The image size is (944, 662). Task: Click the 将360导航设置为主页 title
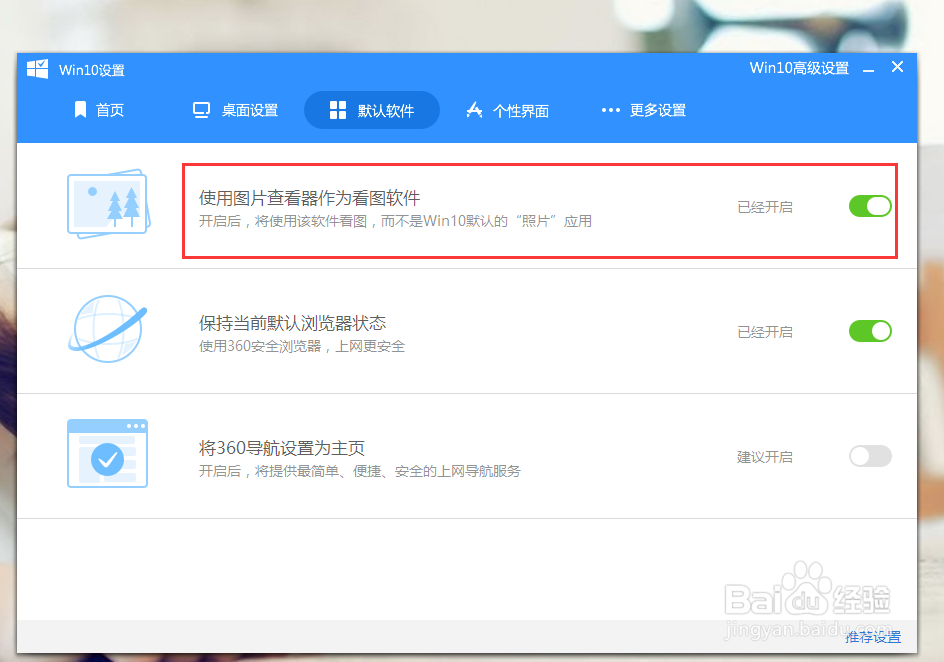point(282,448)
